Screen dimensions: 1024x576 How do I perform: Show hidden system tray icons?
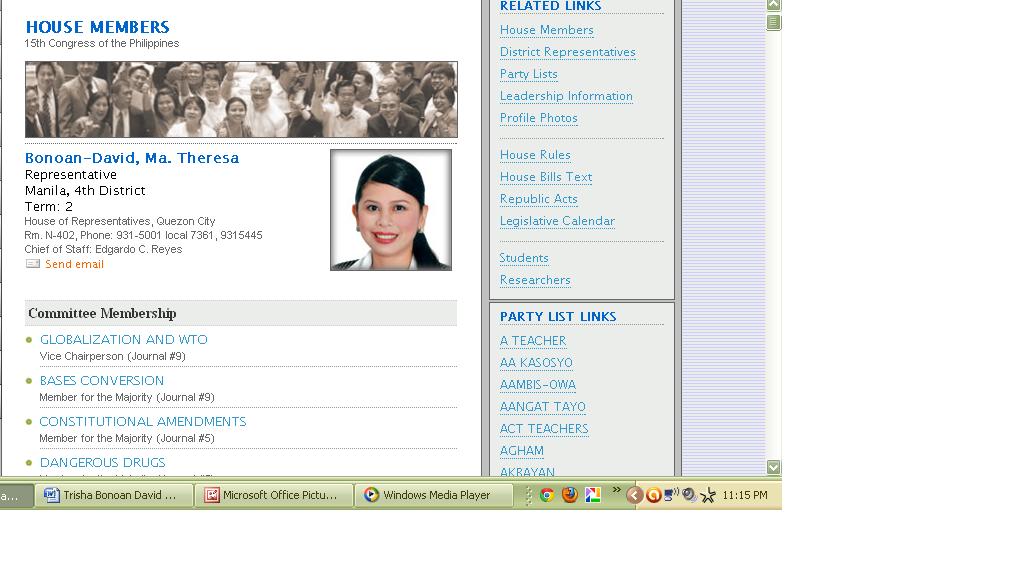point(634,495)
